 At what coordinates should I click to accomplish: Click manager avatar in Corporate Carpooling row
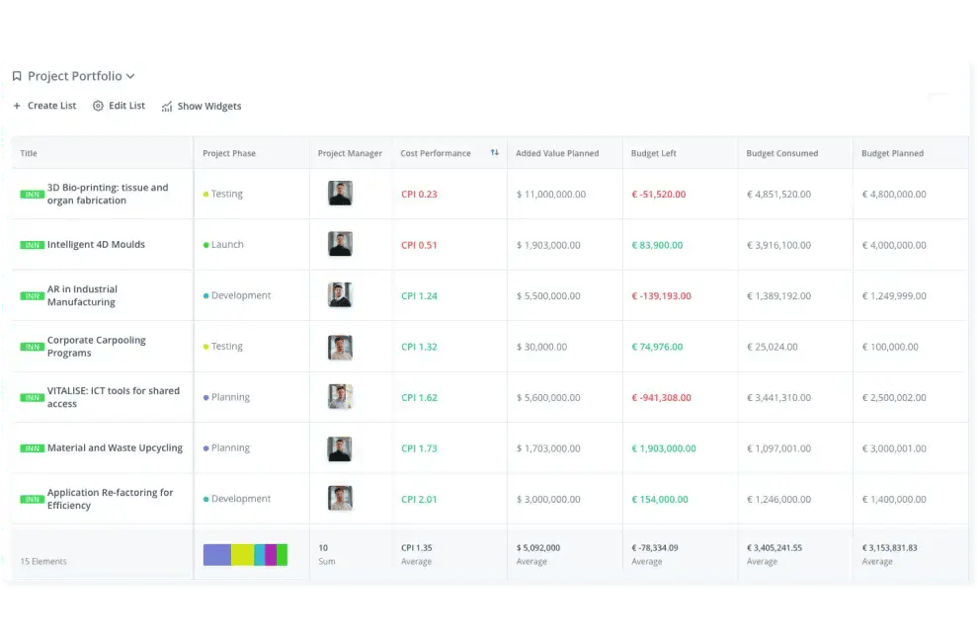pos(340,347)
